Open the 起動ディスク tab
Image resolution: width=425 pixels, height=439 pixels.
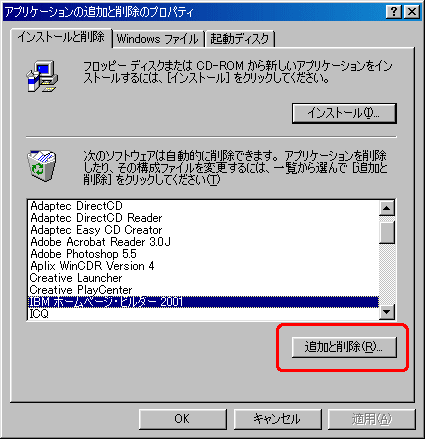coord(240,39)
